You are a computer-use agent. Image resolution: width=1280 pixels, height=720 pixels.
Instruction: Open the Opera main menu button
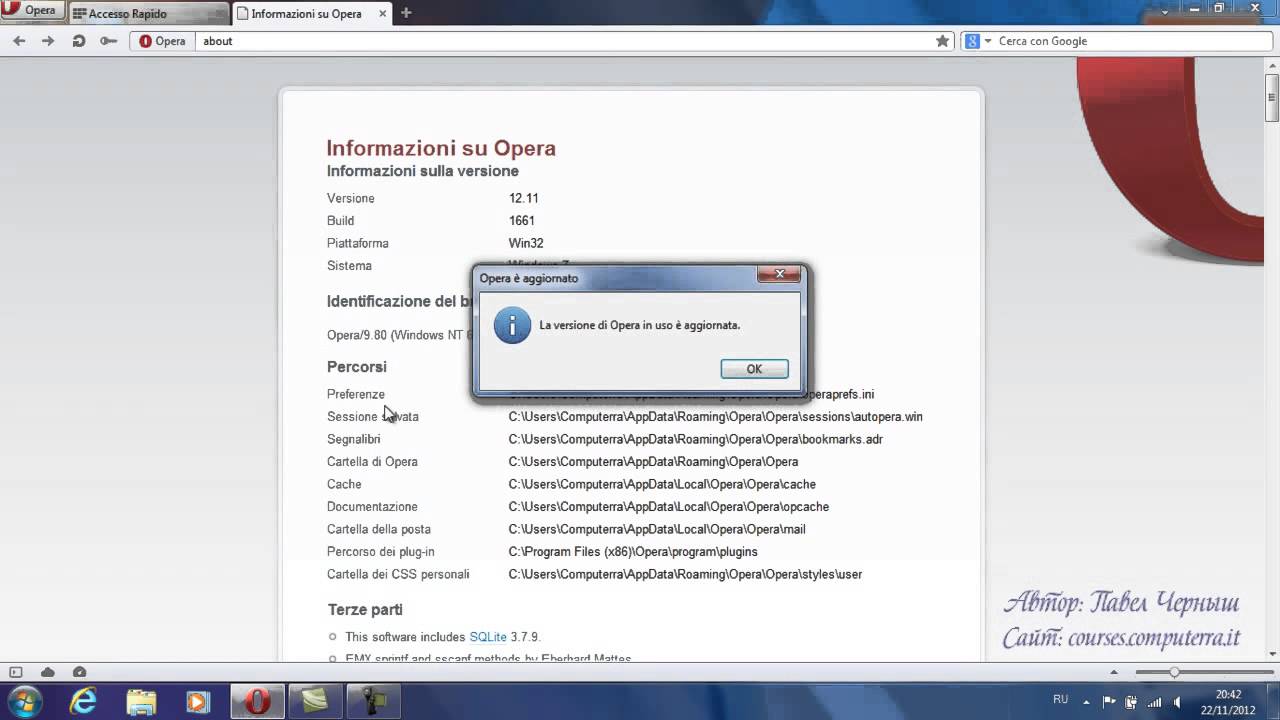coord(33,11)
